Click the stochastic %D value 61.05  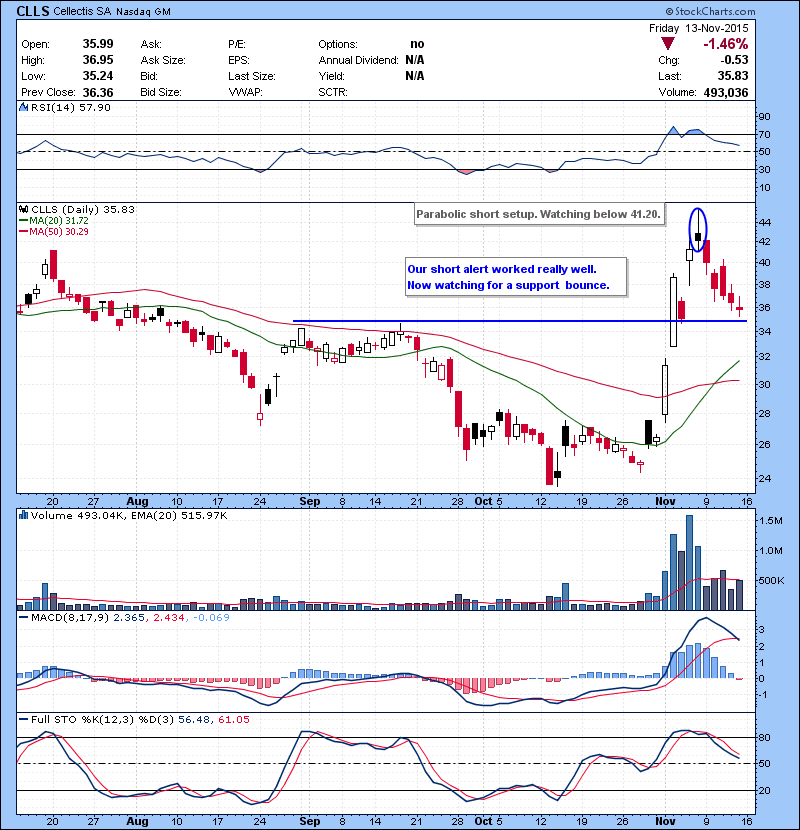(x=234, y=719)
